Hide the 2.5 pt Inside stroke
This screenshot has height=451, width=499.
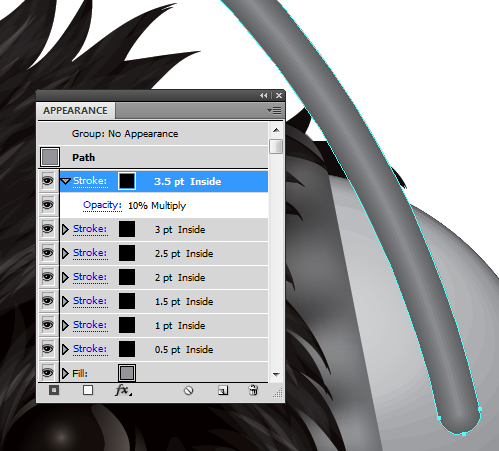click(x=48, y=253)
